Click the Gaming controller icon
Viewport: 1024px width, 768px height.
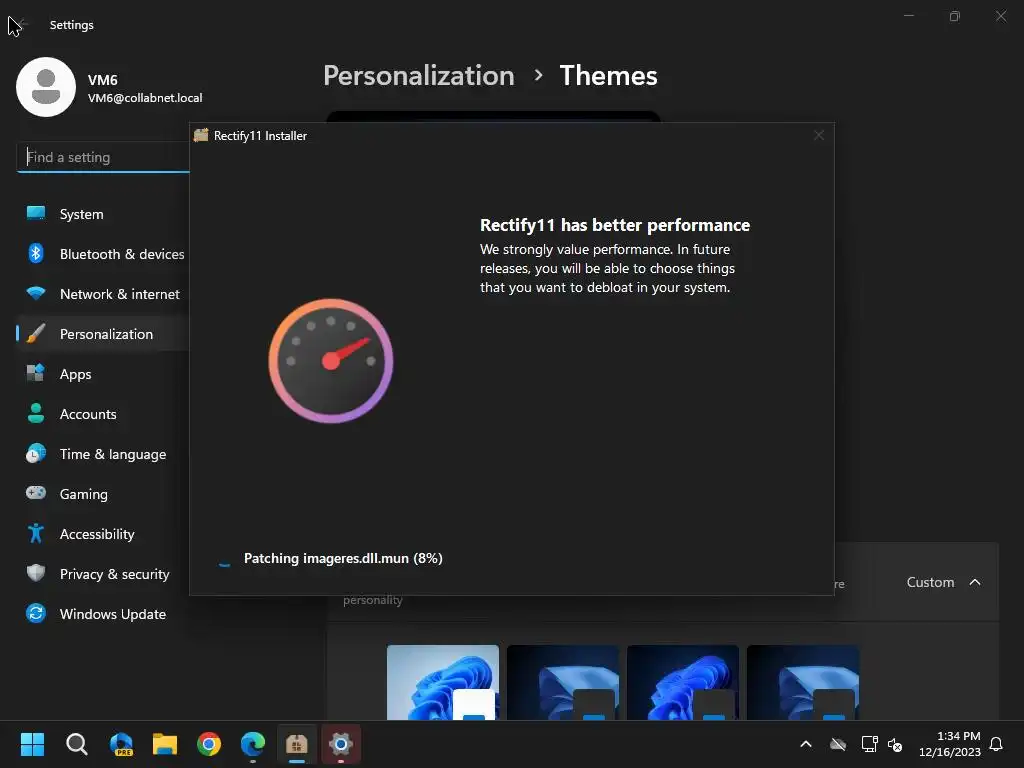coord(36,492)
